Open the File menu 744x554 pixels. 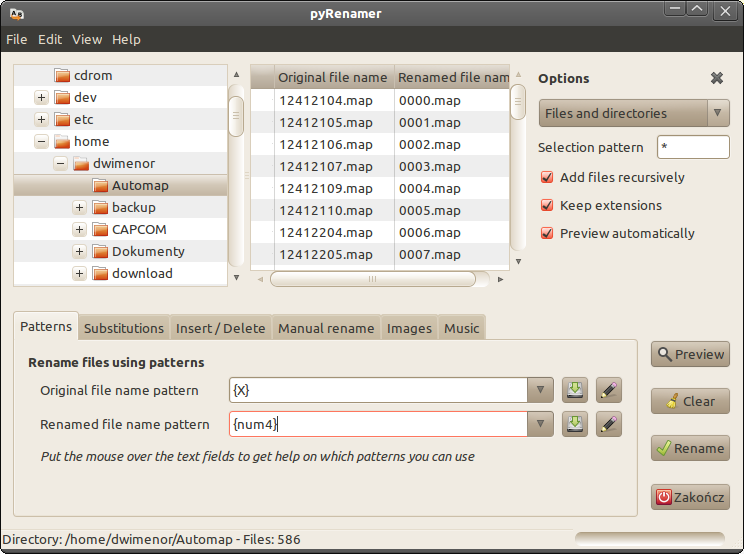[x=17, y=39]
